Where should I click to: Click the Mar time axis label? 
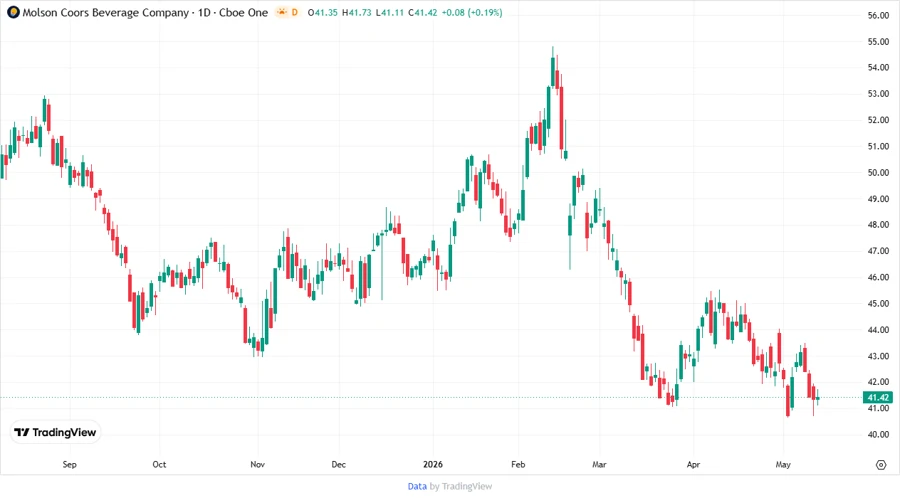coord(599,464)
